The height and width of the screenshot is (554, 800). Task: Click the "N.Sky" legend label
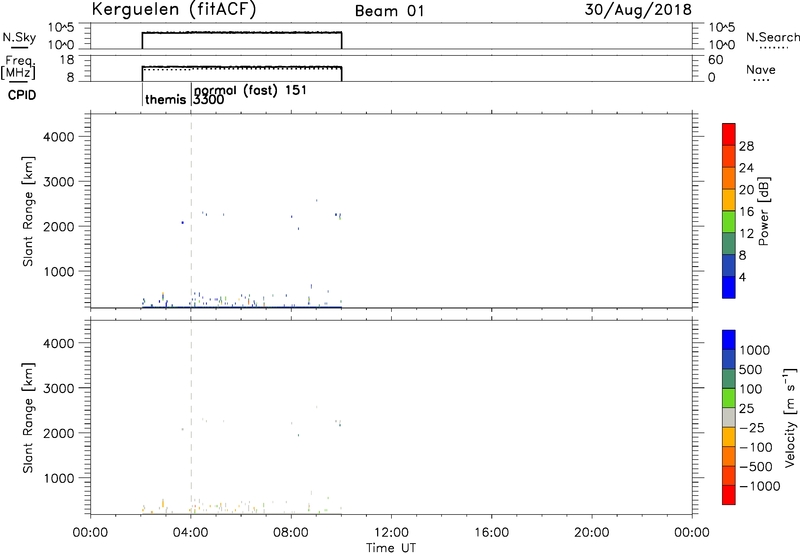pyautogui.click(x=19, y=37)
